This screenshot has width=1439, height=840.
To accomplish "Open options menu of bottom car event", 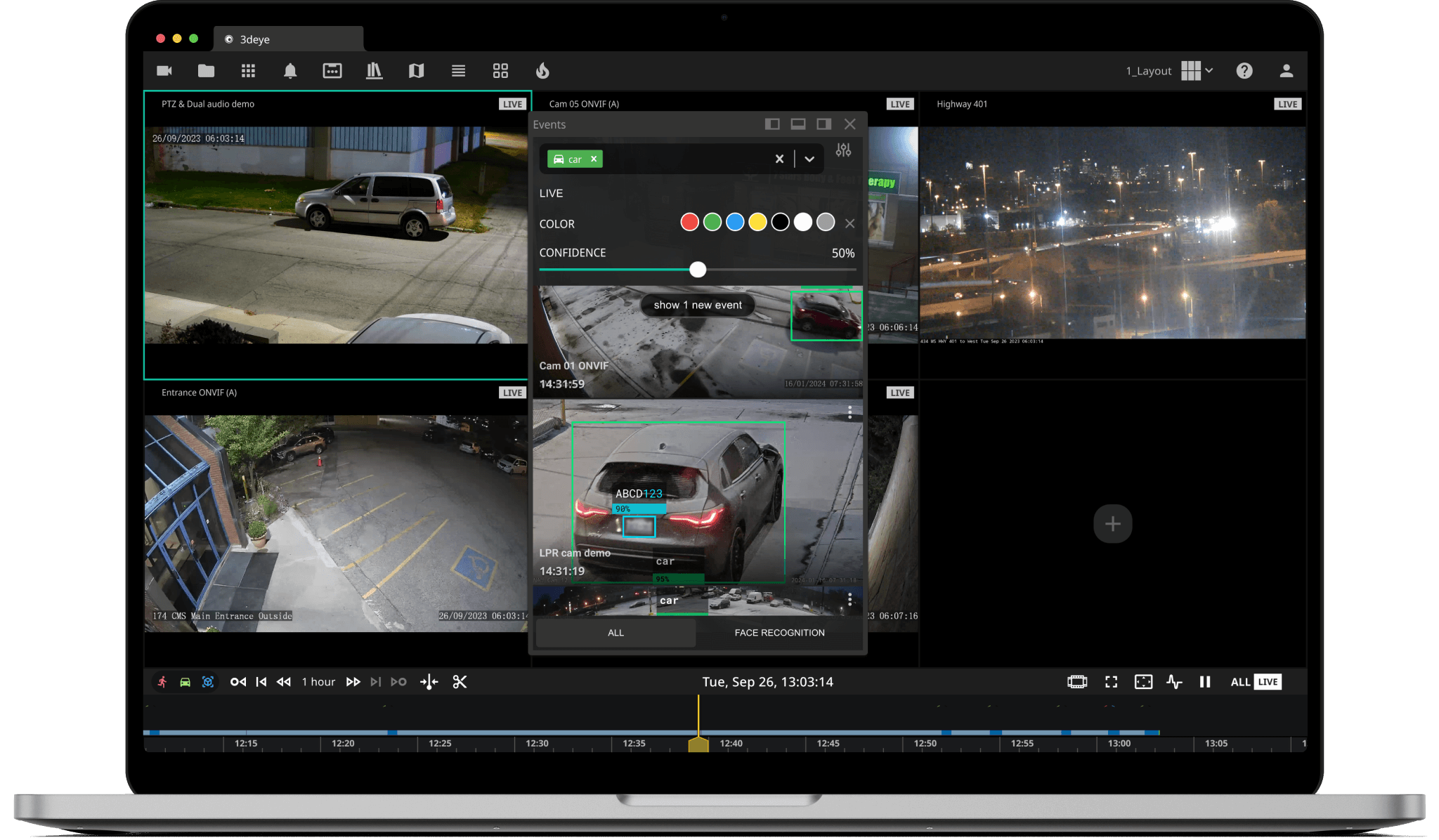I will pyautogui.click(x=849, y=599).
